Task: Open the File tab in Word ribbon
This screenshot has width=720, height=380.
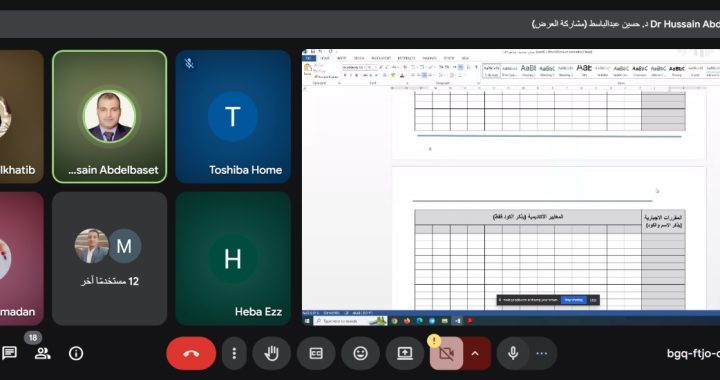Action: [309, 58]
